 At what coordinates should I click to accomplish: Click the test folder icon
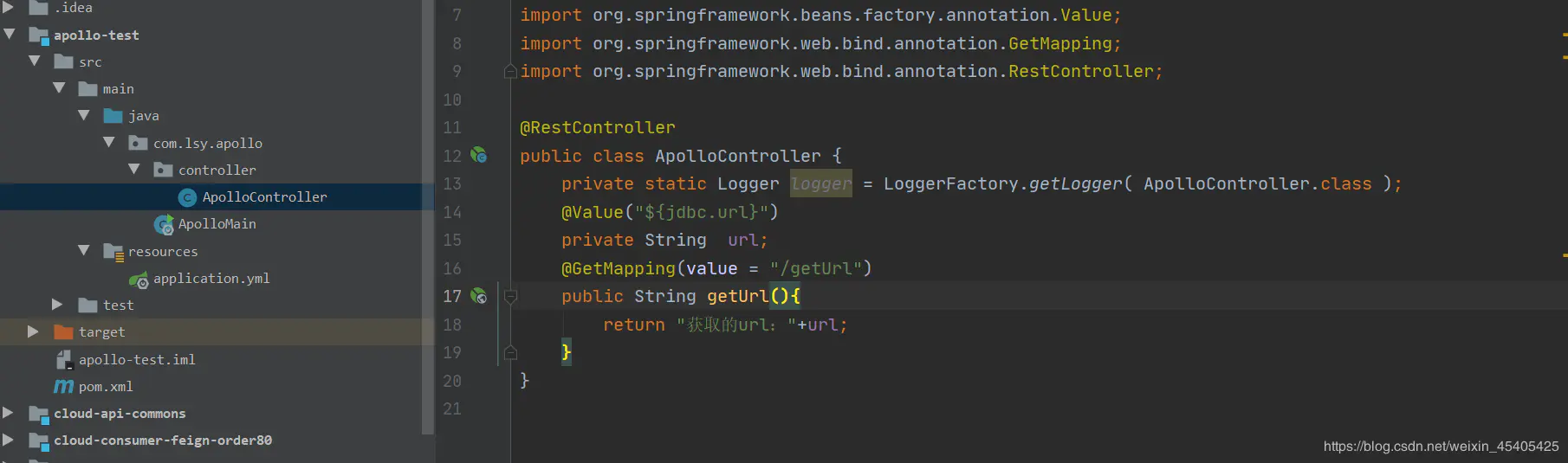87,305
